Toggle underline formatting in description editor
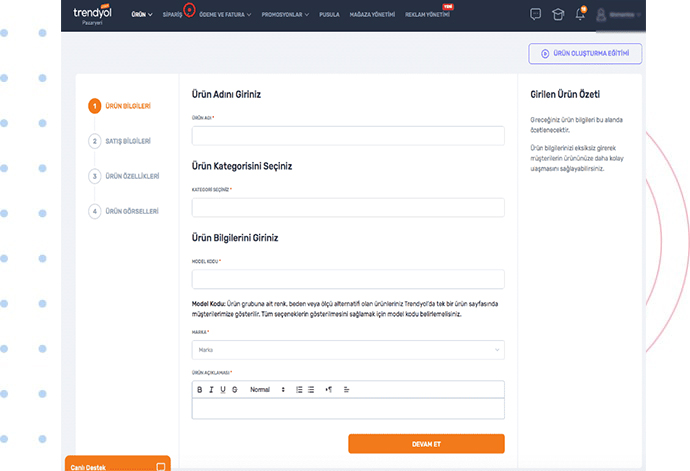This screenshot has height=471, width=690. point(223,390)
